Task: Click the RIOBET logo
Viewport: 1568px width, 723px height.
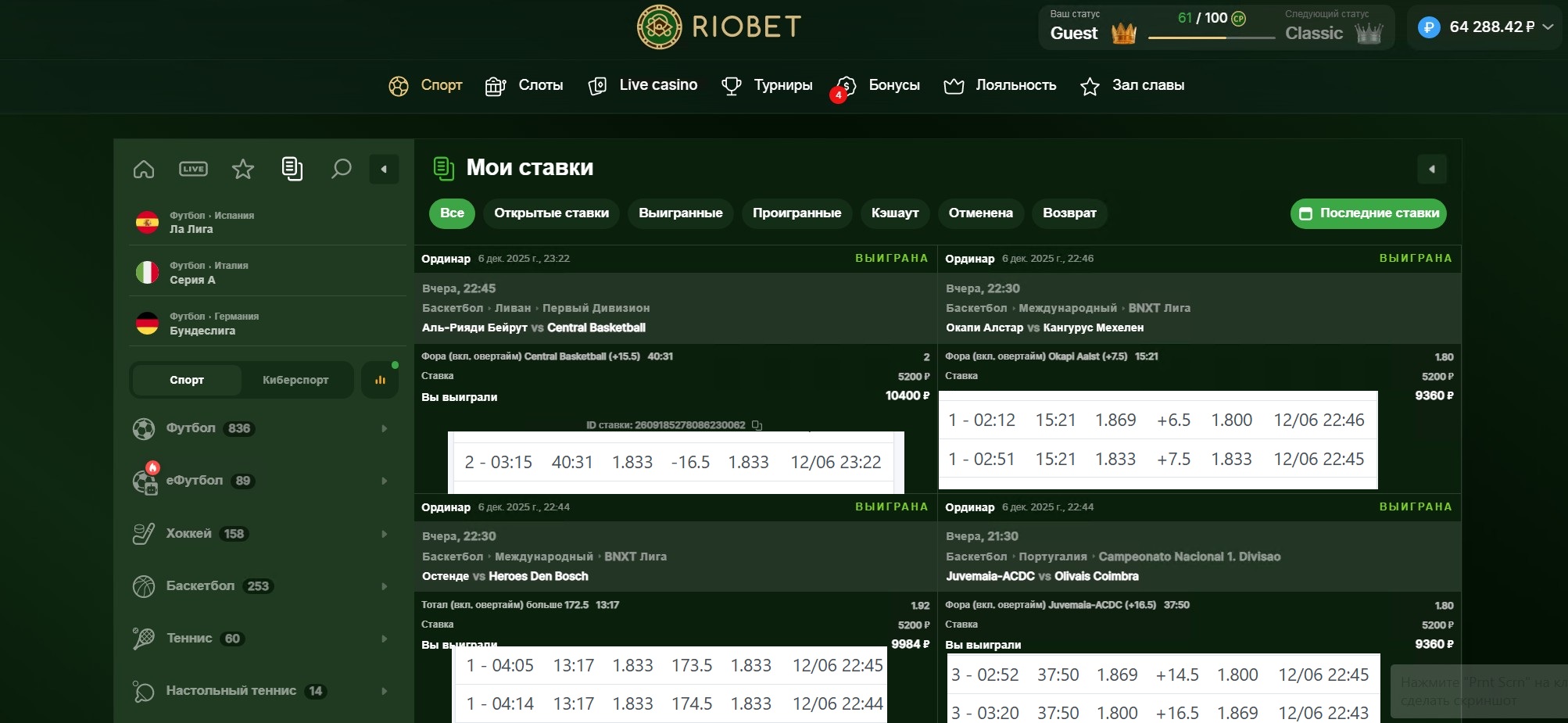Action: 718,27
